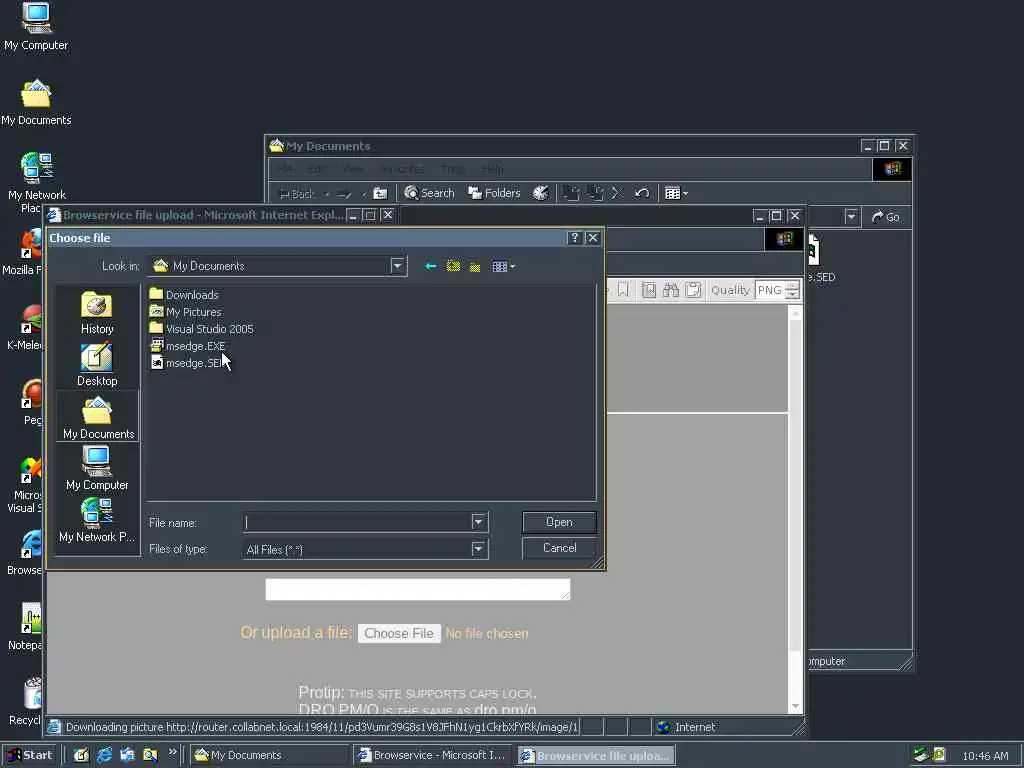Open the Start menu
Screen dimensions: 1024x768
pyautogui.click(x=29, y=755)
